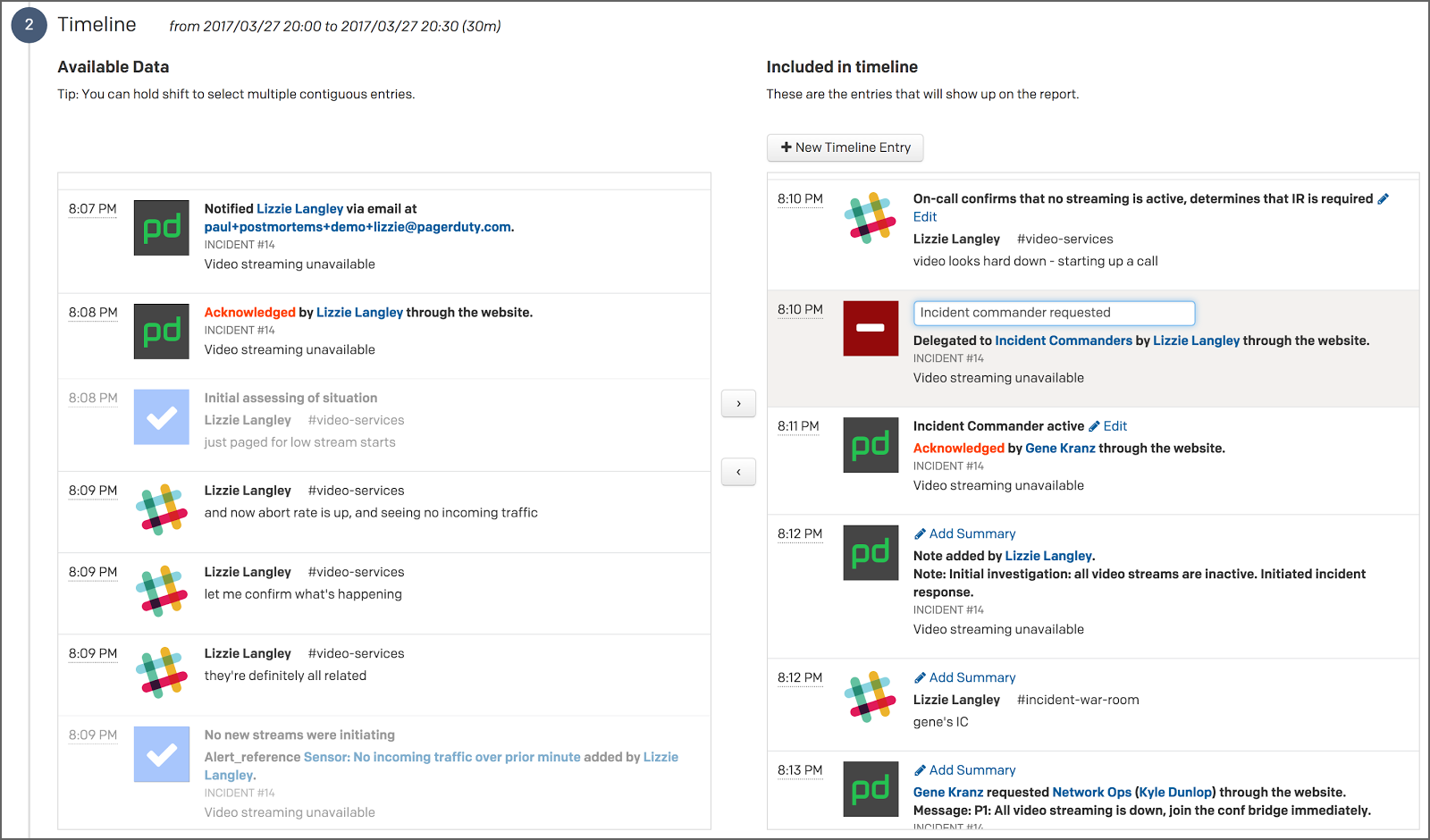This screenshot has height=840, width=1430.
Task: Click the pagerduty.com email address link
Action: 357,227
